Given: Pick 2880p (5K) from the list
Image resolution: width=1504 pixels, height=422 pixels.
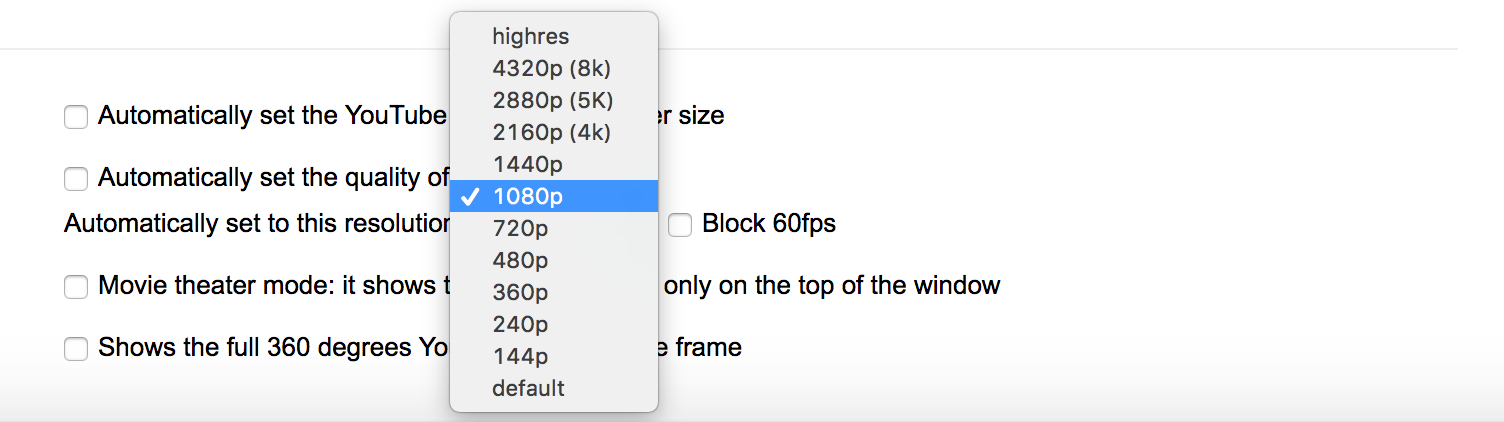Looking at the screenshot, I should pos(552,100).
